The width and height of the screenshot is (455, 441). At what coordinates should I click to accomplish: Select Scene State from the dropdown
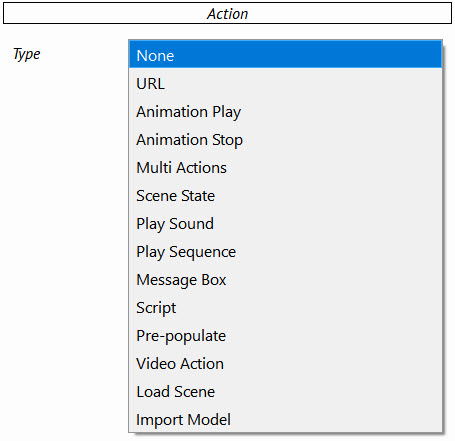click(x=285, y=195)
